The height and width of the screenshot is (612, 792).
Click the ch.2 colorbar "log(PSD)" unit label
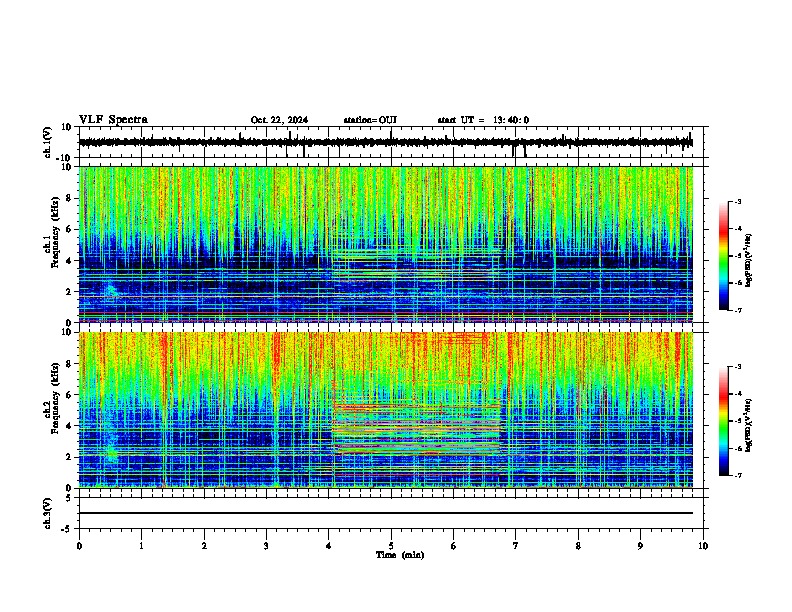[749, 425]
